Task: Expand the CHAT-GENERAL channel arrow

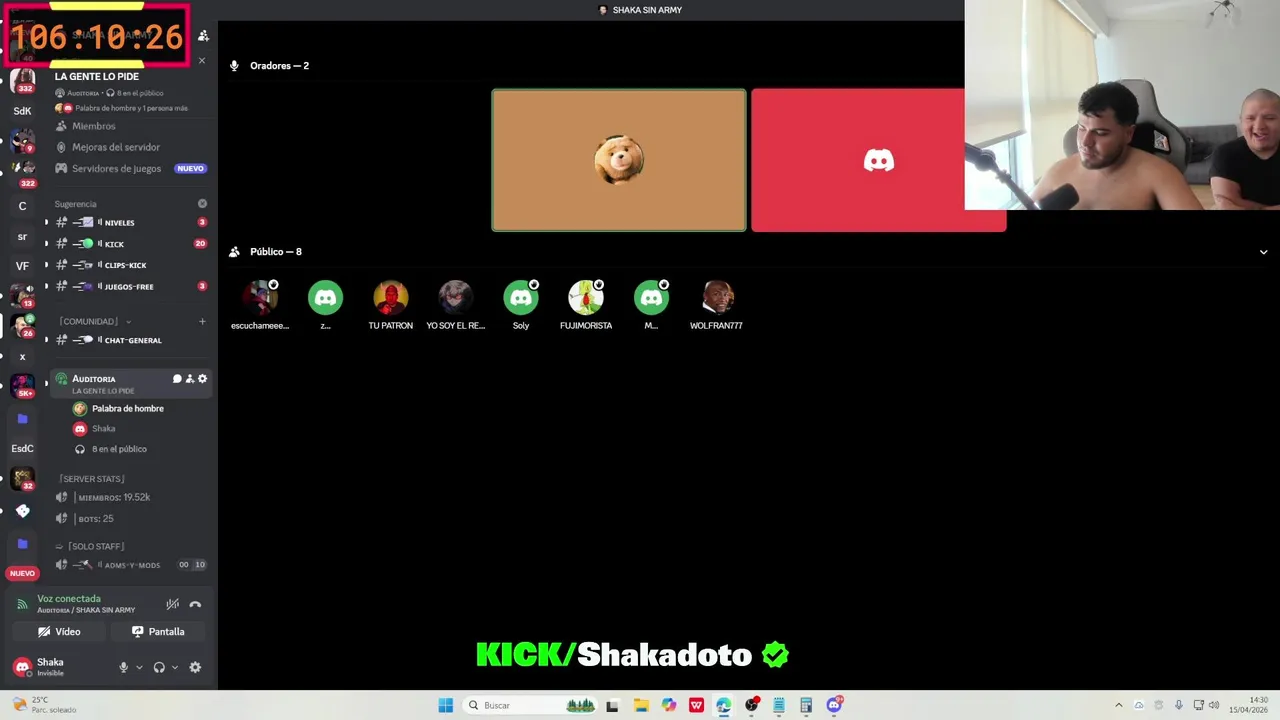Action: (x=46, y=340)
